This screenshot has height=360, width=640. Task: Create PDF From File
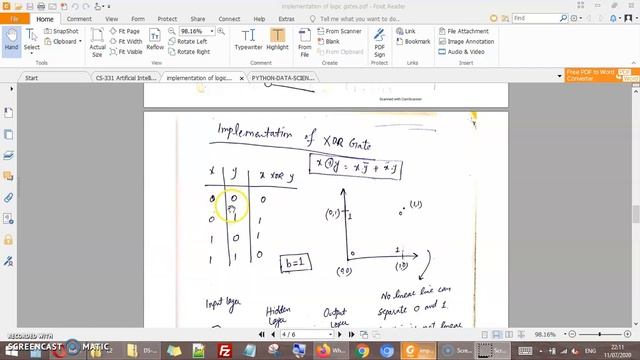click(x=304, y=42)
